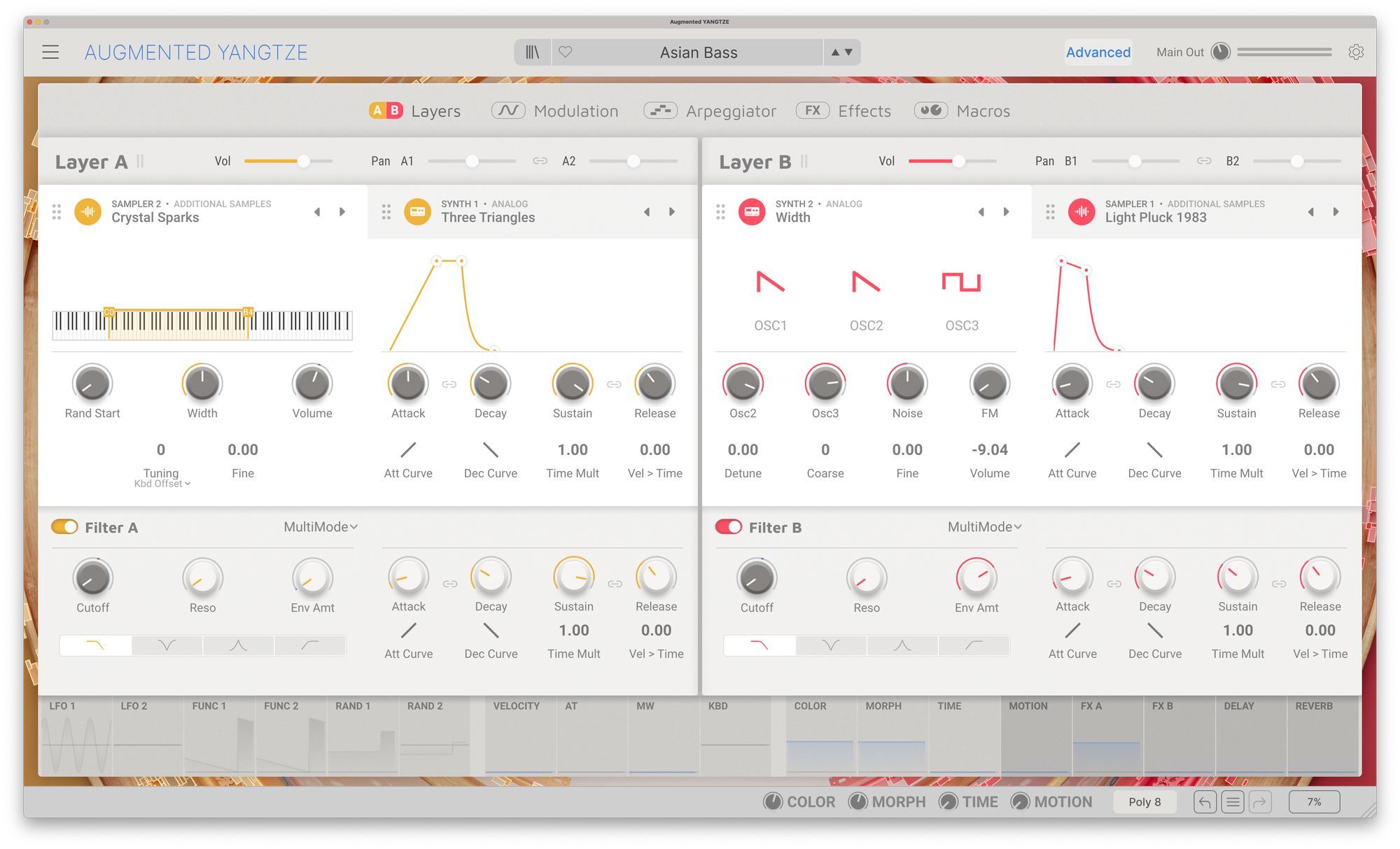Open the Macros tab
The width and height of the screenshot is (1400, 849).
point(962,111)
